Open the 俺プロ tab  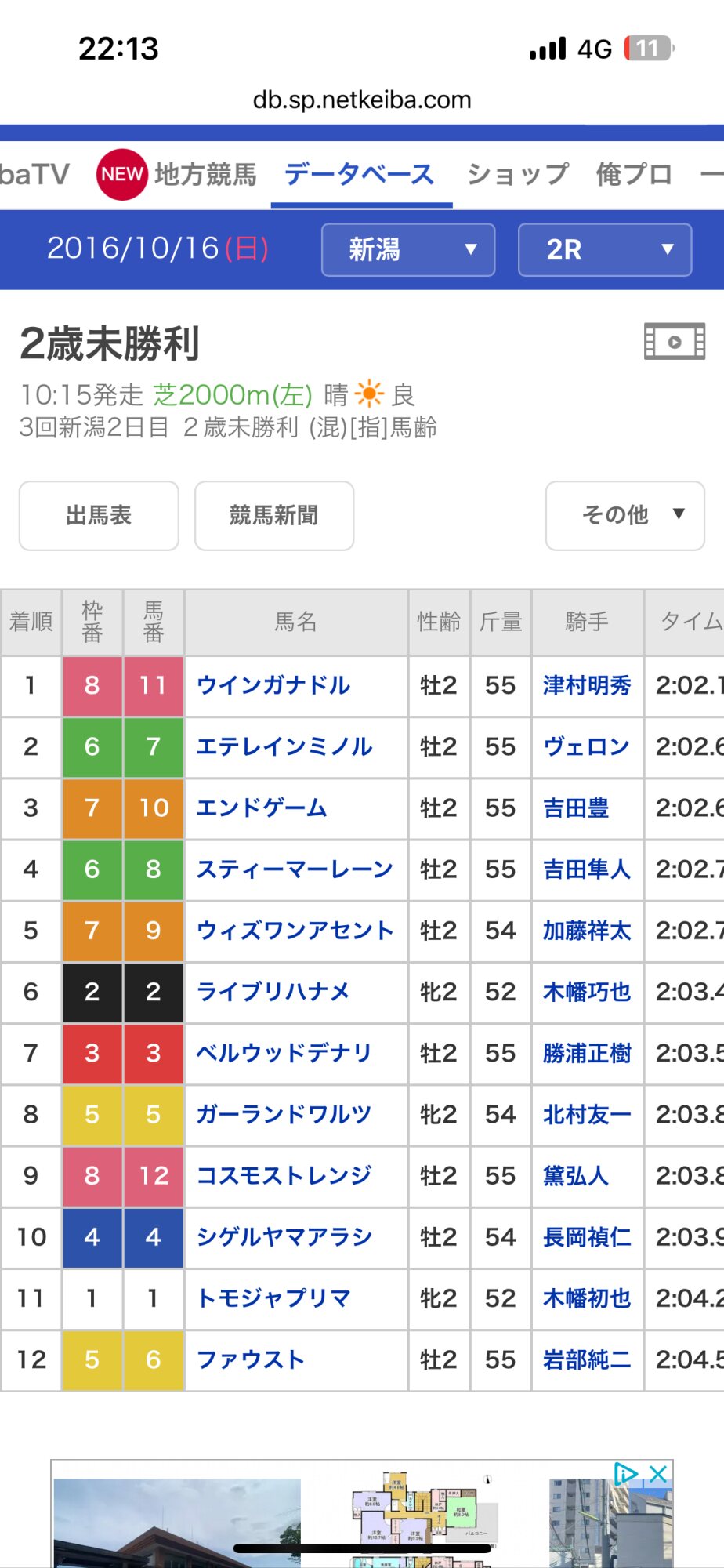pos(634,174)
